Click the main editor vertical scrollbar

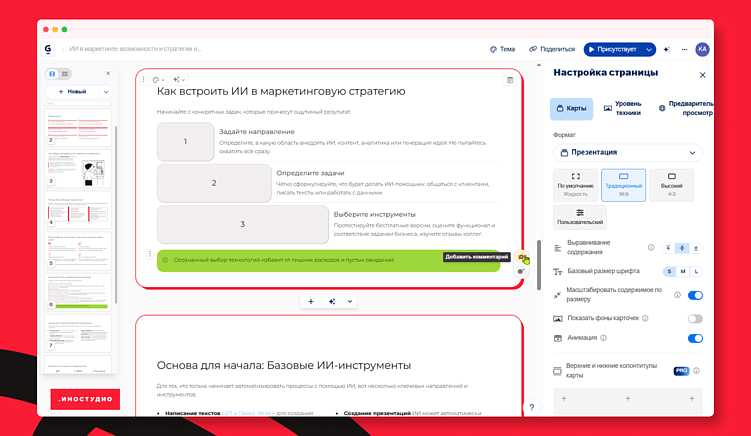(x=538, y=264)
